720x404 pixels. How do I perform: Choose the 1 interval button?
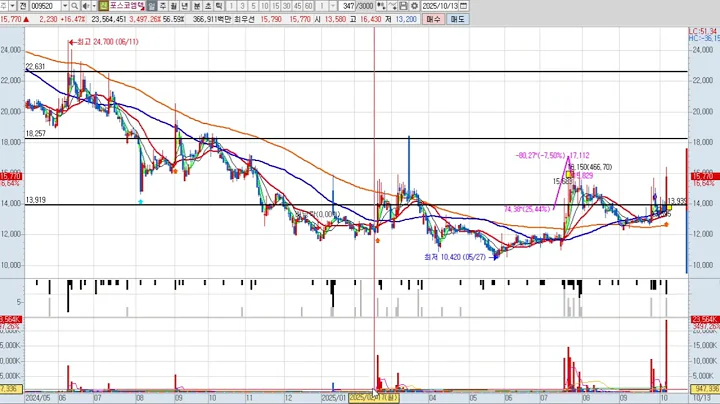coord(231,6)
